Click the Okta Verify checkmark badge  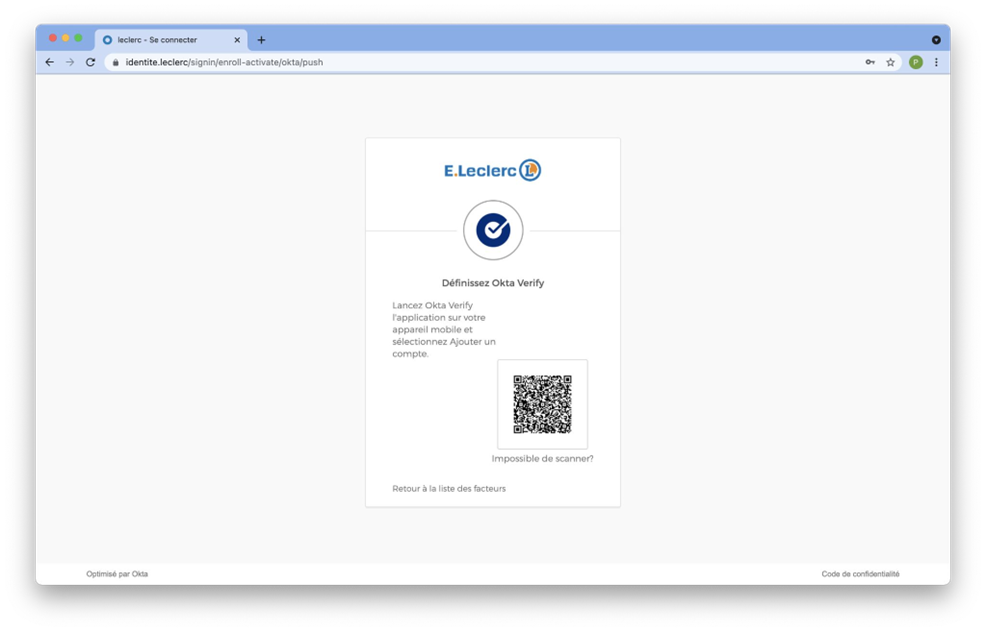(x=493, y=230)
